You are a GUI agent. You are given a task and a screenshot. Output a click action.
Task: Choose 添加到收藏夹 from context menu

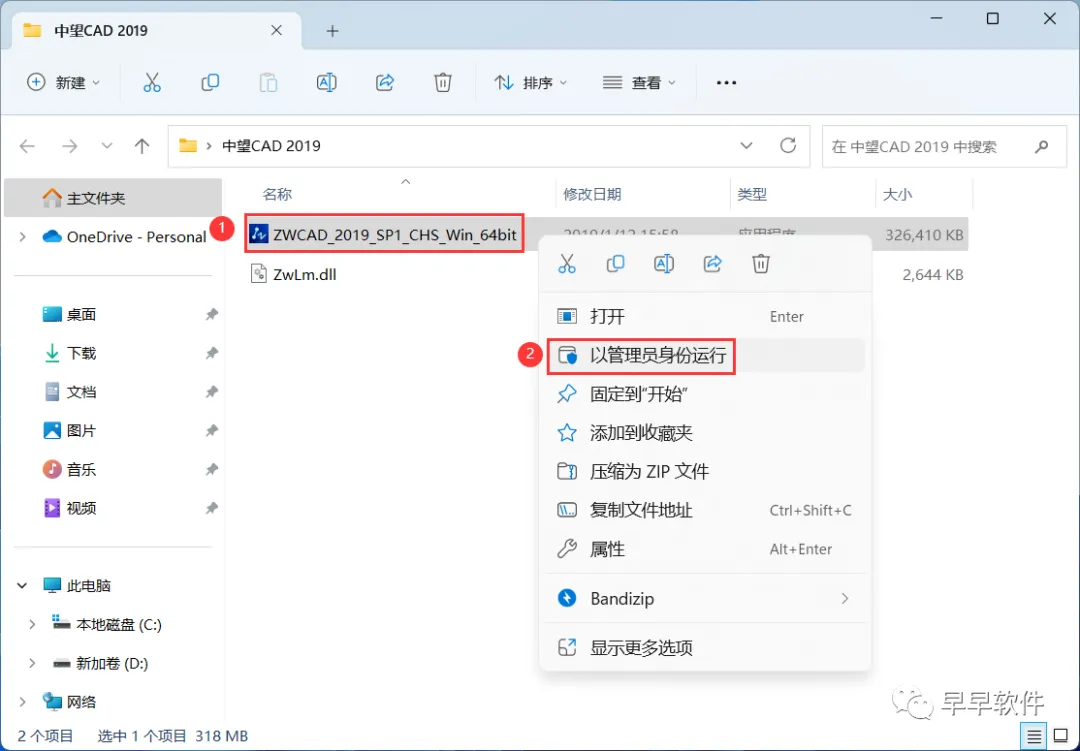coord(705,433)
